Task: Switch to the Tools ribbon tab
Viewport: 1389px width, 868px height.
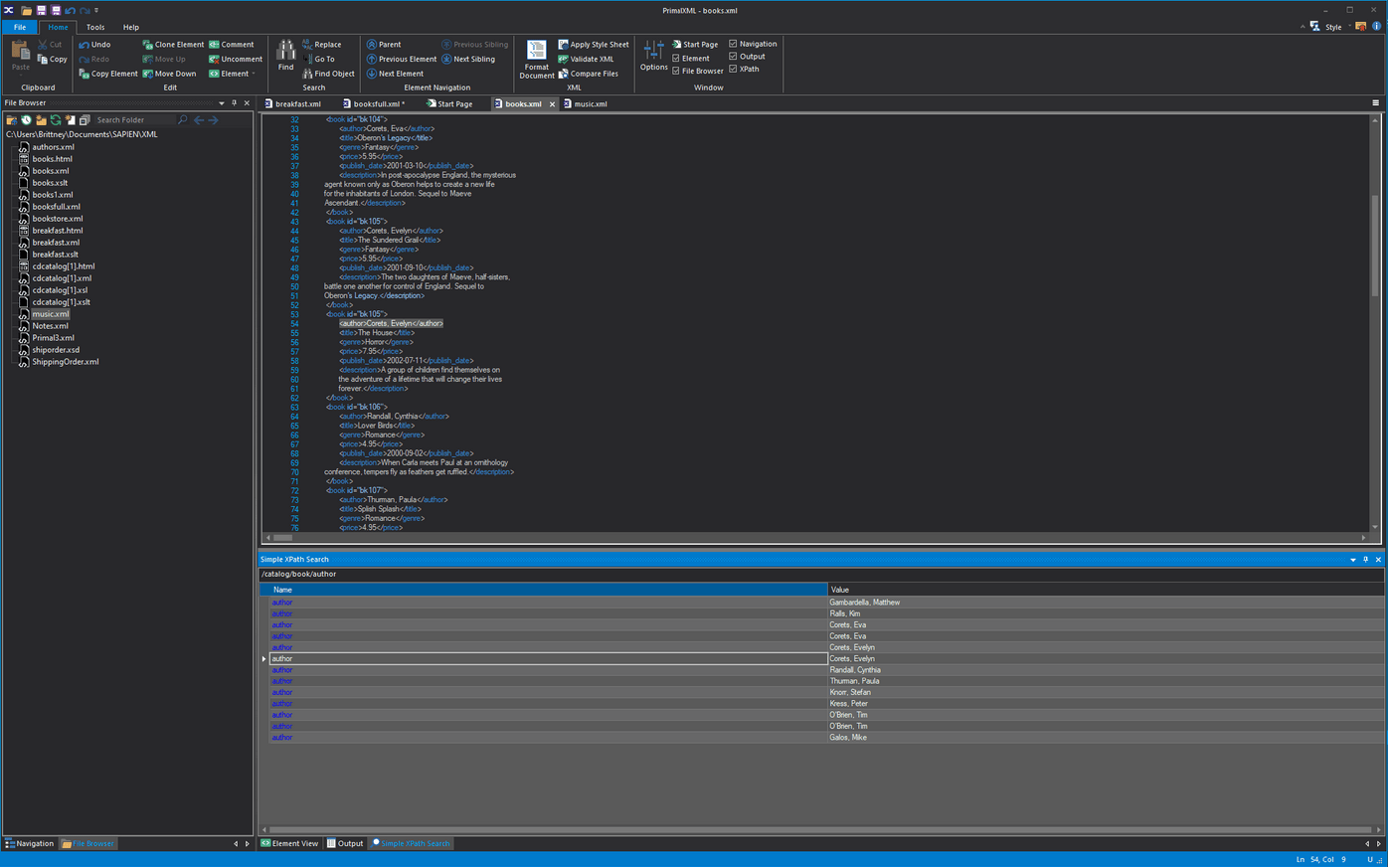Action: pyautogui.click(x=95, y=27)
